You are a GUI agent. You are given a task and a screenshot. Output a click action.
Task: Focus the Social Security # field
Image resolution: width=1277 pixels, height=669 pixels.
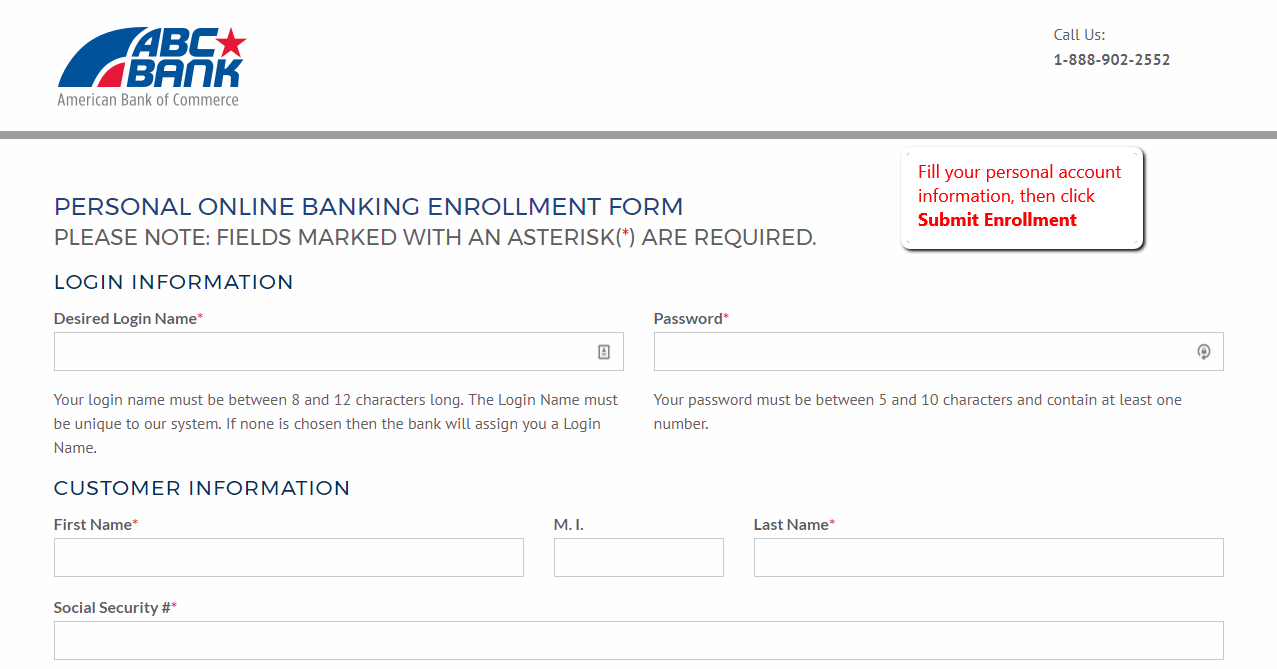[x=638, y=640]
